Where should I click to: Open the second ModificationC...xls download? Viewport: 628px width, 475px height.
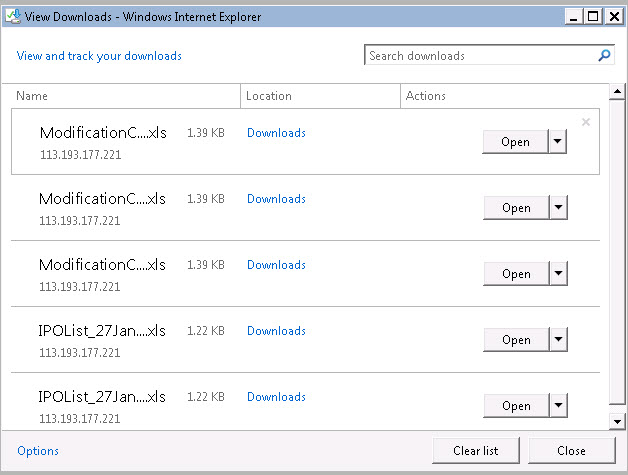[x=516, y=208]
